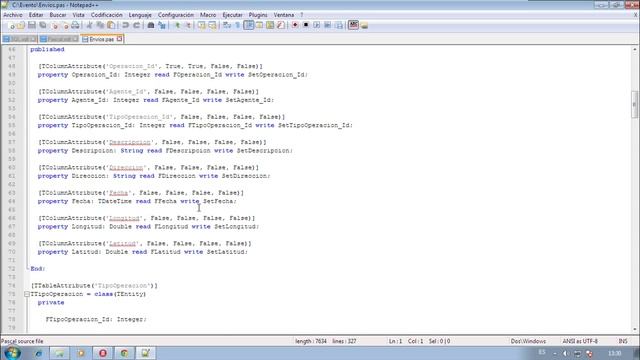This screenshot has height=360, width=640.
Task: Click the Cut scissors icon
Action: (x=89, y=25)
